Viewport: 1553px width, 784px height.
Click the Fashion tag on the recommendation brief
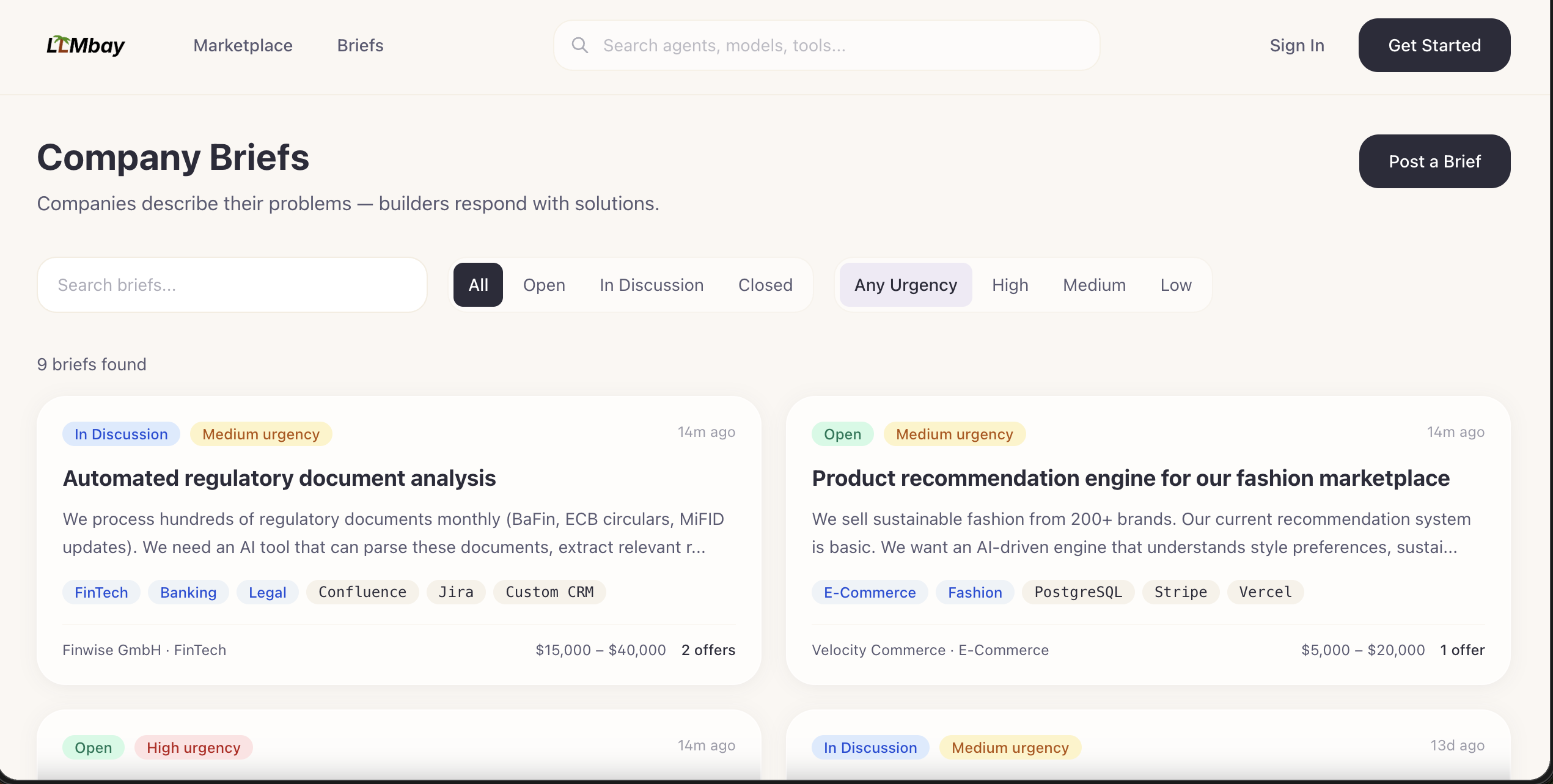(974, 592)
